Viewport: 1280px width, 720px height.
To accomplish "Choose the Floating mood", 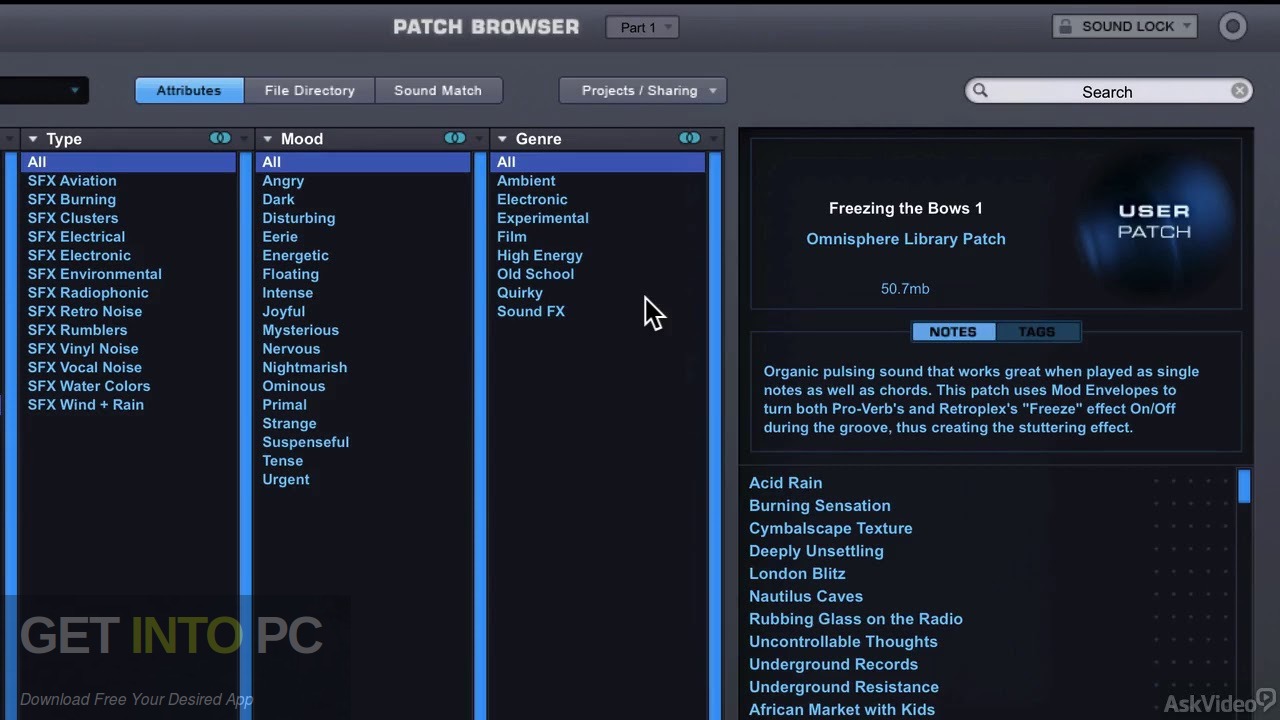I will click(x=291, y=274).
